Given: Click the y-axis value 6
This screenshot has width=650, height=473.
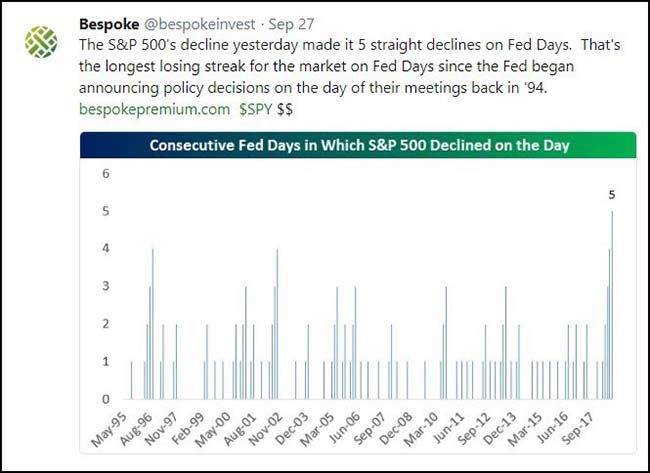Looking at the screenshot, I should point(104,174).
